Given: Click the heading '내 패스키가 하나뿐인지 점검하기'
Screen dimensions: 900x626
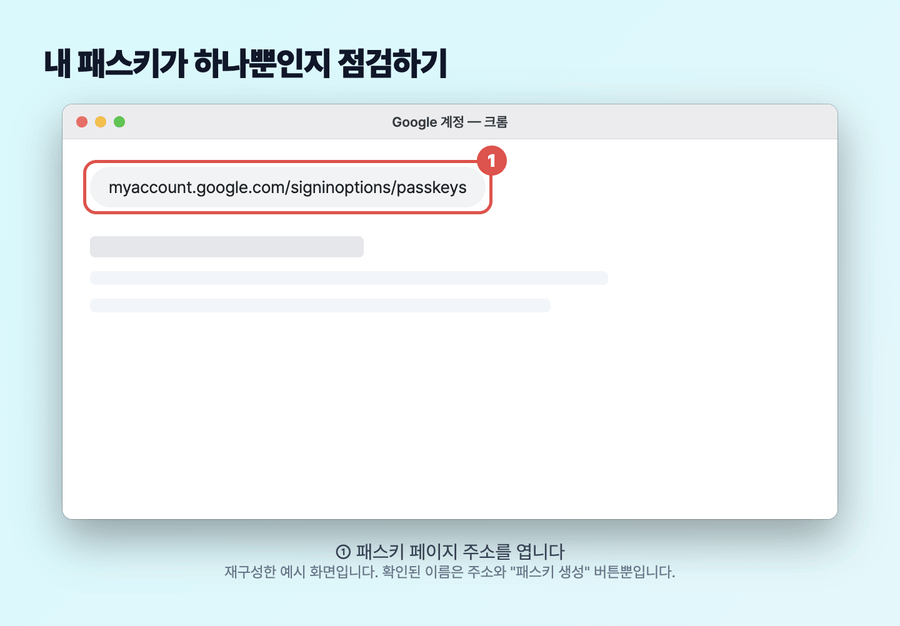Looking at the screenshot, I should [x=246, y=64].
